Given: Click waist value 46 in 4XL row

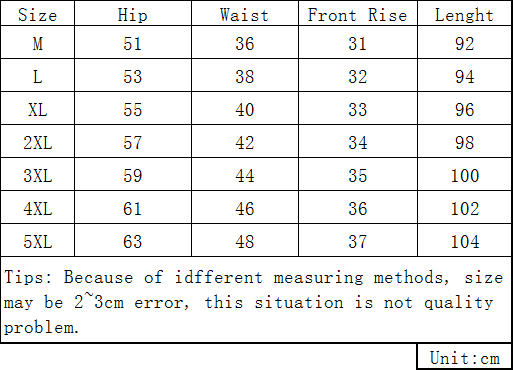Looking at the screenshot, I should click(x=245, y=208).
